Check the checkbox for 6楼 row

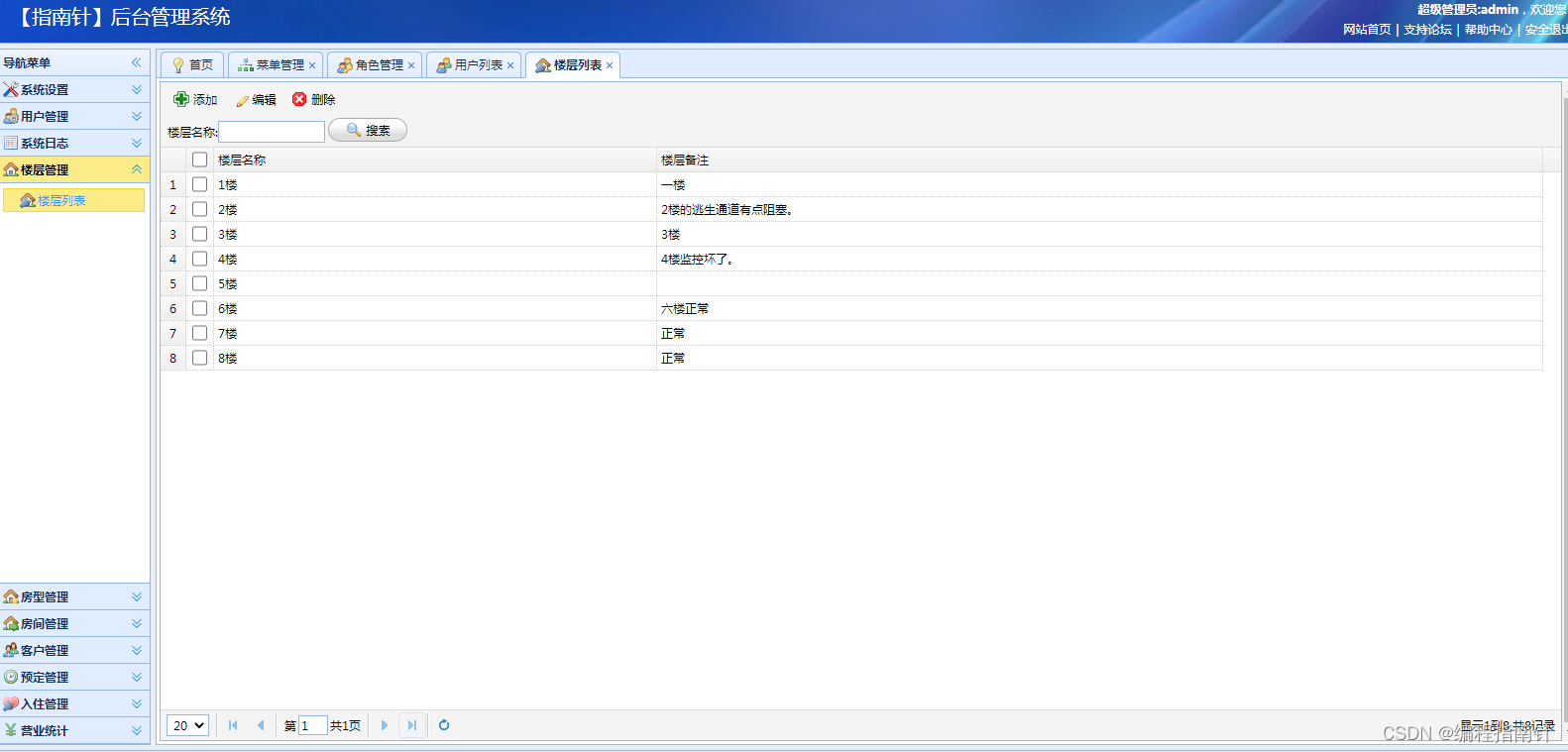(199, 308)
